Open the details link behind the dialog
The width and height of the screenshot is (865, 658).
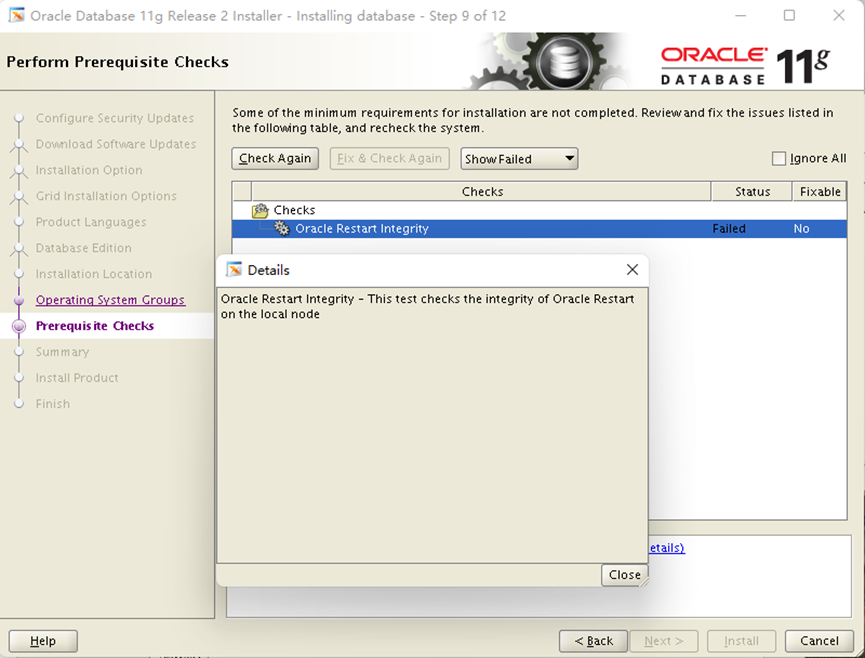pyautogui.click(x=666, y=548)
